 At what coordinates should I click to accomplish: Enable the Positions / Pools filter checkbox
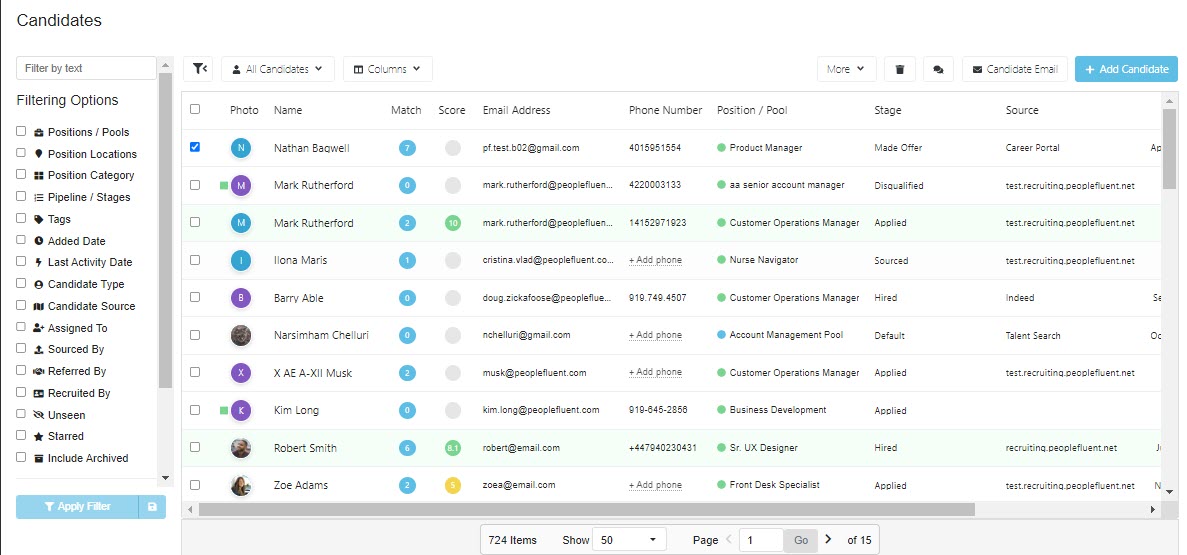click(21, 132)
